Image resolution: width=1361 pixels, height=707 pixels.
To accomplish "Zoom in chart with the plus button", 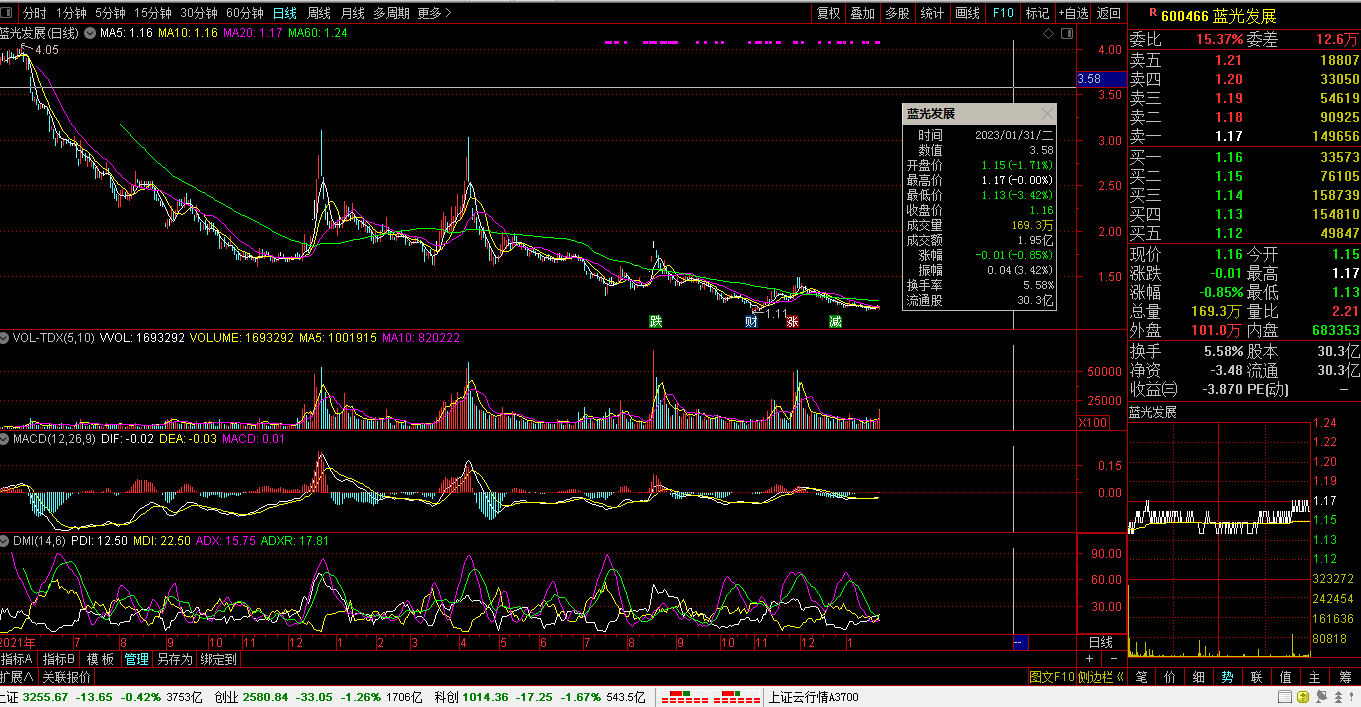I will coord(1090,660).
